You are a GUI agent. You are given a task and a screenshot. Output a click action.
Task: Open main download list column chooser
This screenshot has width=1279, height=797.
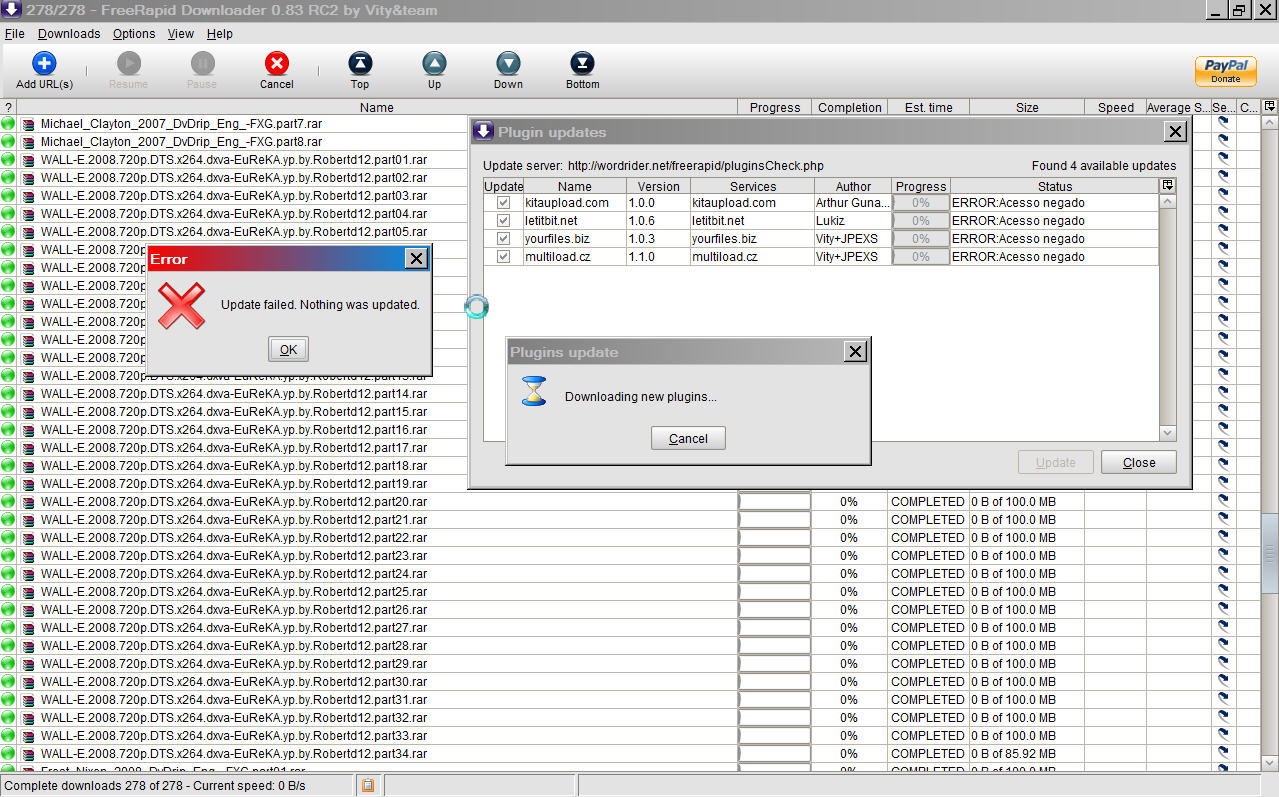coord(1269,107)
